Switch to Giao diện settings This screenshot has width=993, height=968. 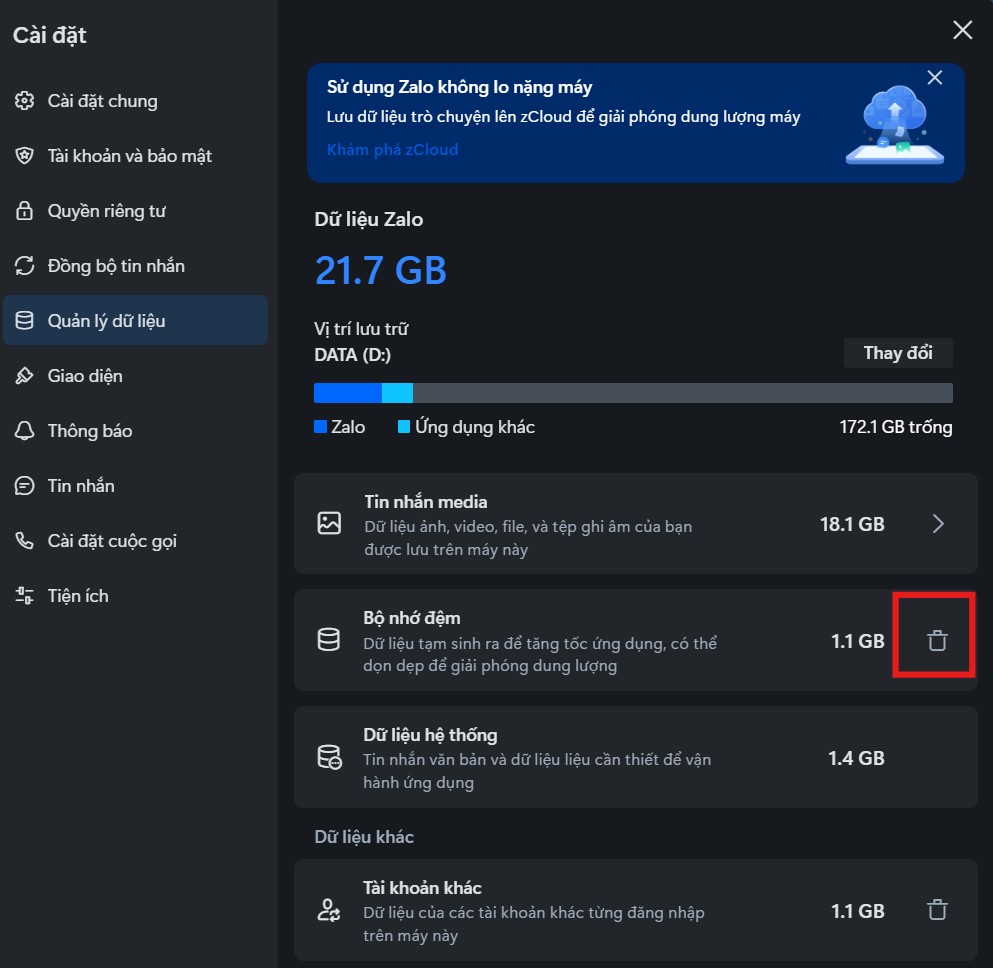pyautogui.click(x=136, y=375)
